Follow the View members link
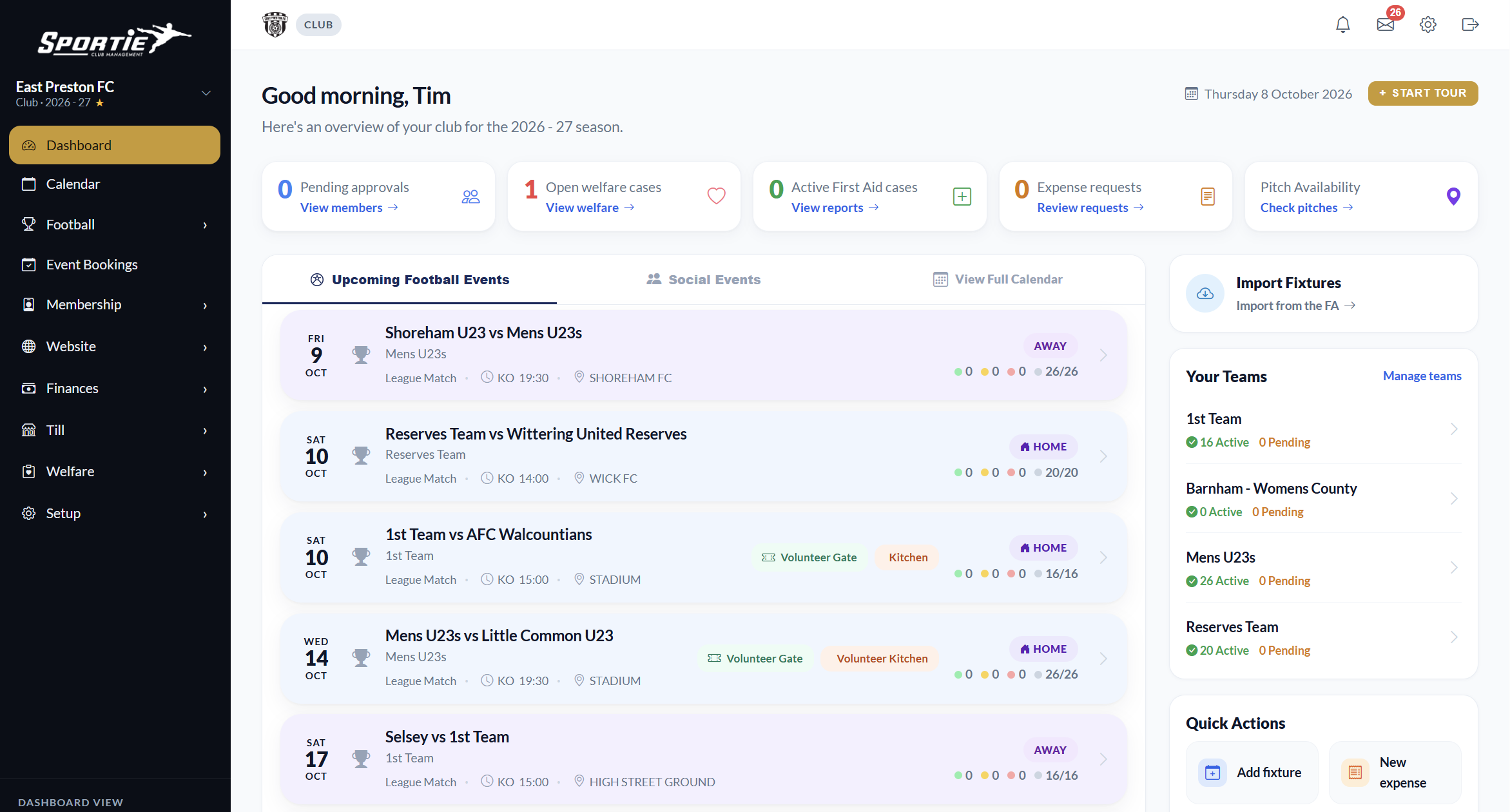Image resolution: width=1510 pixels, height=812 pixels. pyautogui.click(x=349, y=208)
